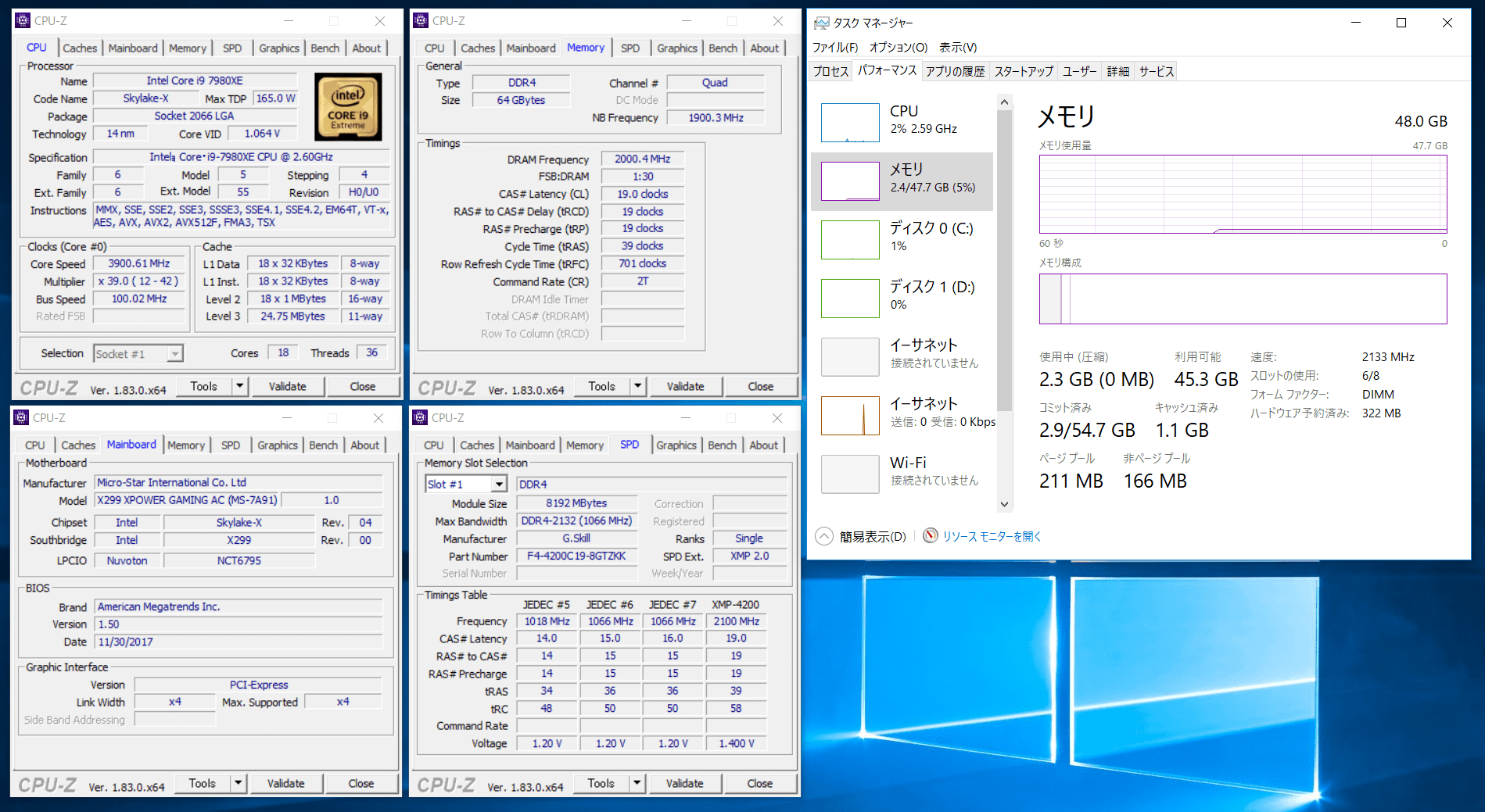Click the XMP-4200 timings column header
1485x812 pixels.
pos(735,604)
